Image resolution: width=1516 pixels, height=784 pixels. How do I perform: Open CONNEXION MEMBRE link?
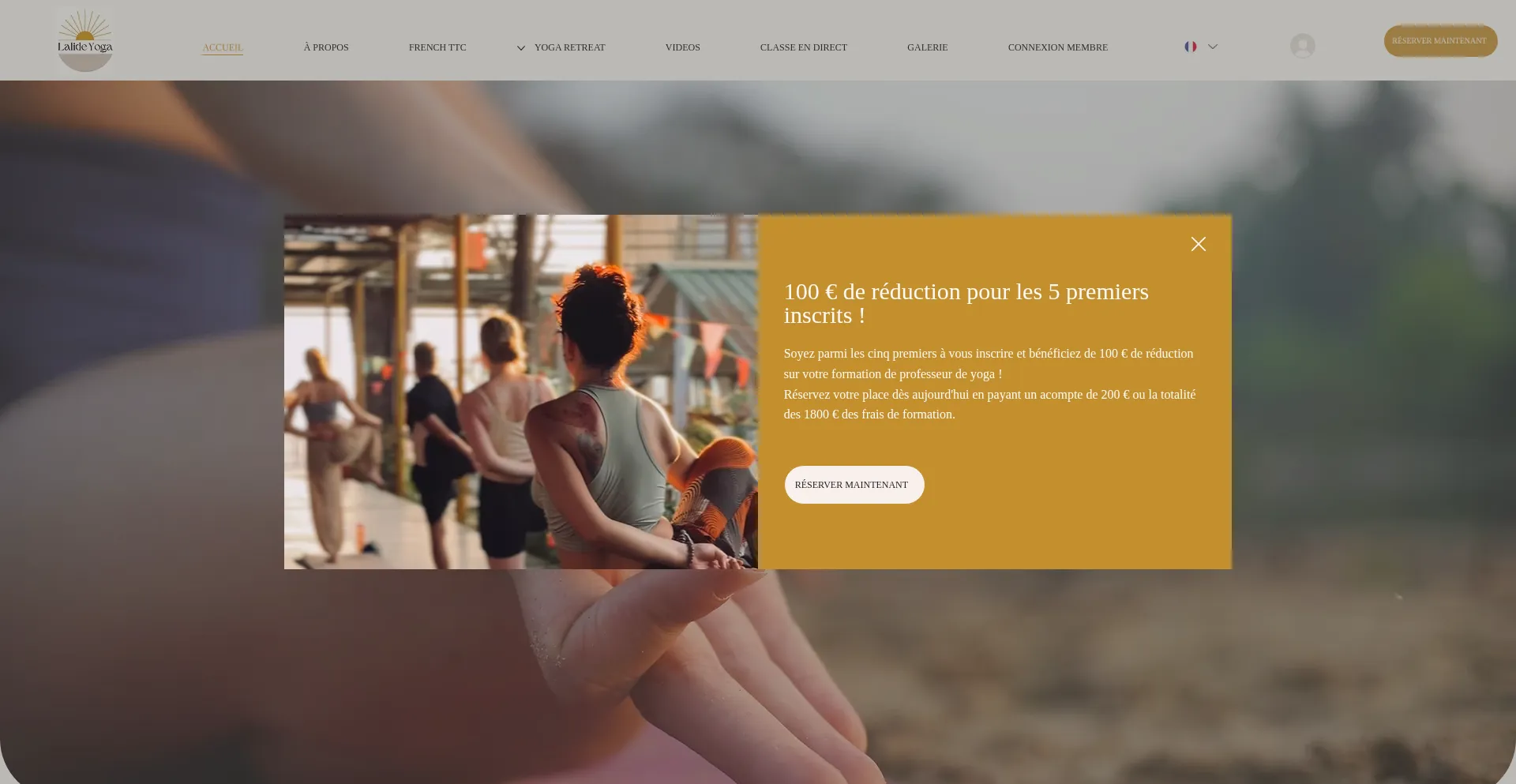click(1058, 47)
